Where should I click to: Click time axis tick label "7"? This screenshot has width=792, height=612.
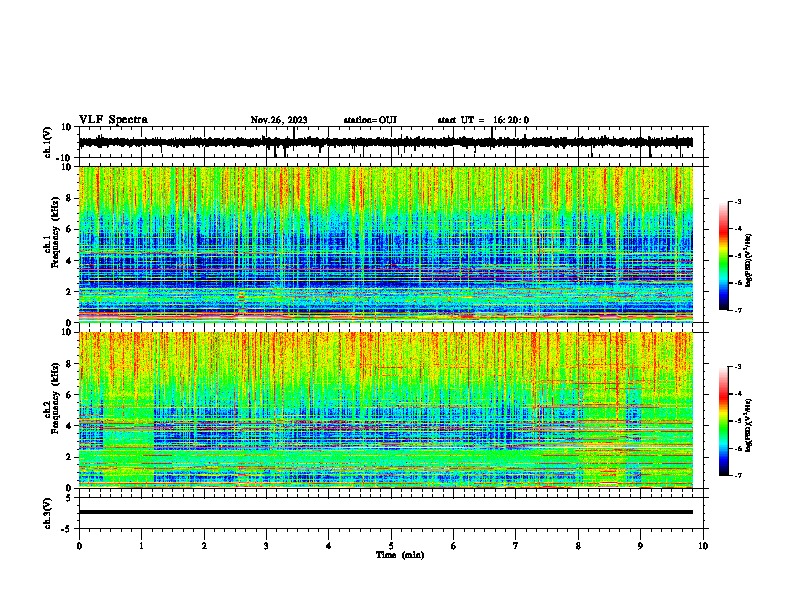(516, 546)
